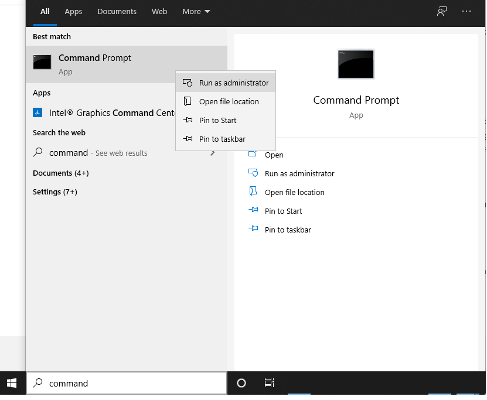Click the Pin to Start icon in right pane
Image resolution: width=487 pixels, height=400 pixels.
[253, 210]
